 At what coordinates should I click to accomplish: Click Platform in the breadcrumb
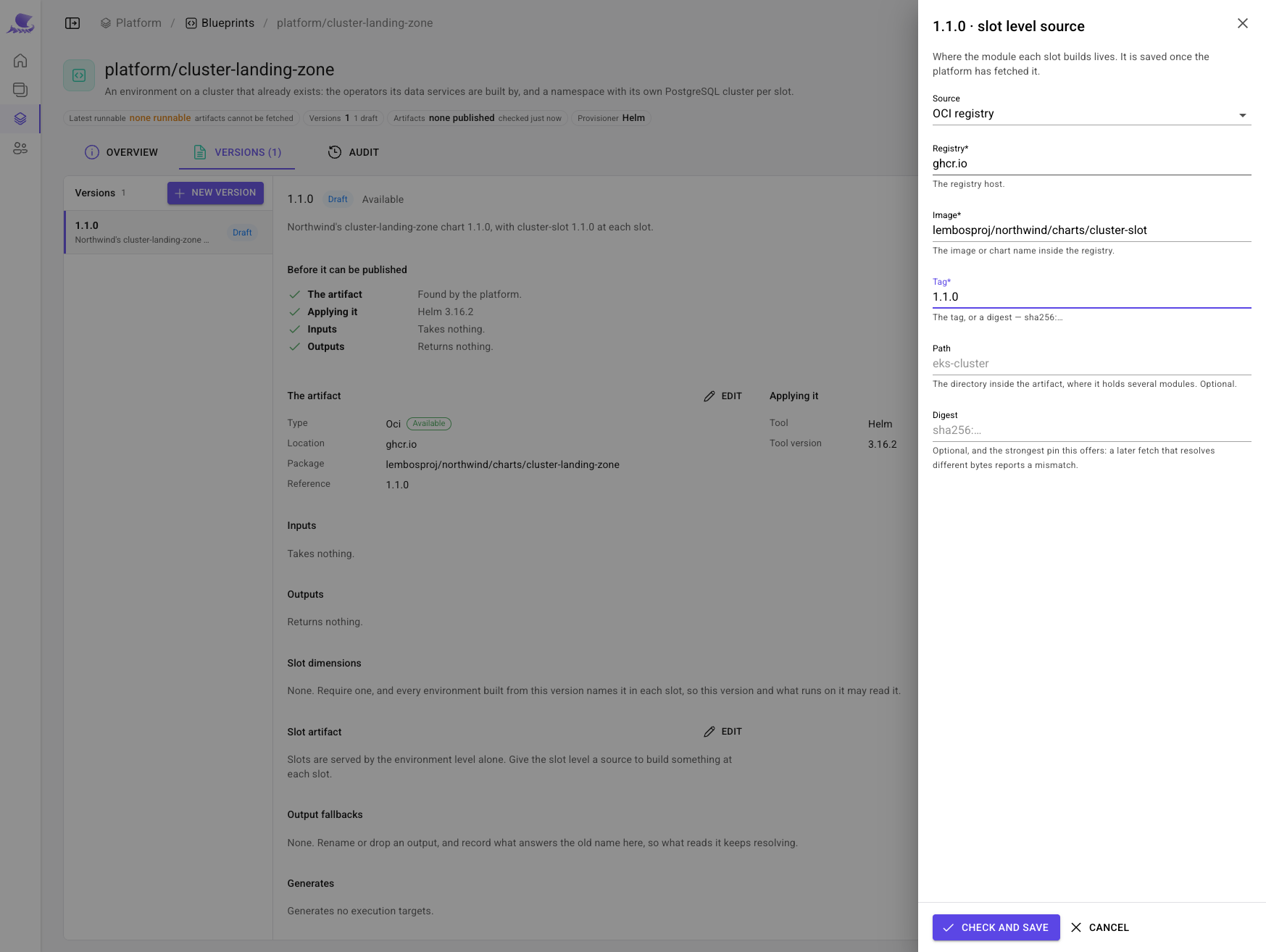[131, 23]
